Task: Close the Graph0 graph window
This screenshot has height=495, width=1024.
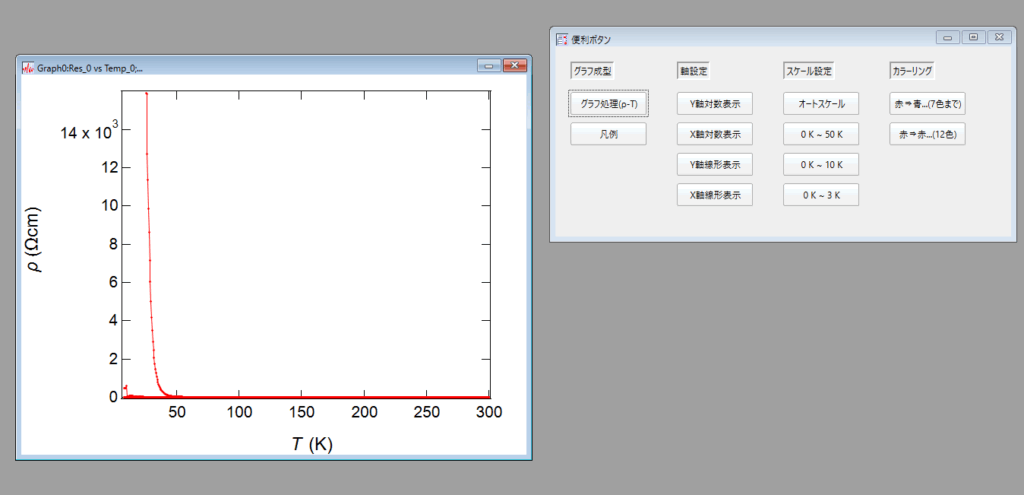Action: click(514, 66)
